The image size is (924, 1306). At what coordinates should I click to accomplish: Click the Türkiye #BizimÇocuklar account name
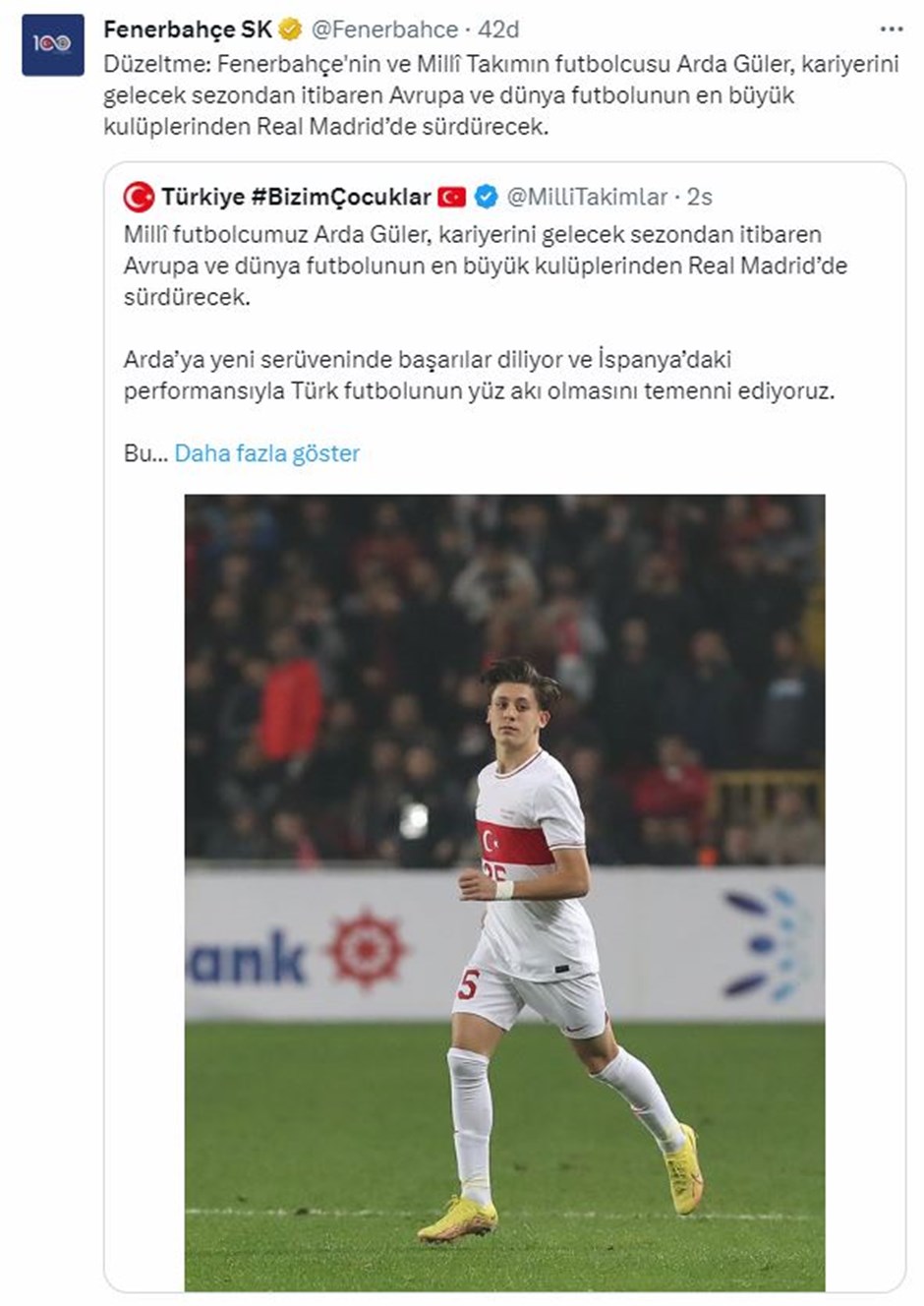click(x=296, y=198)
